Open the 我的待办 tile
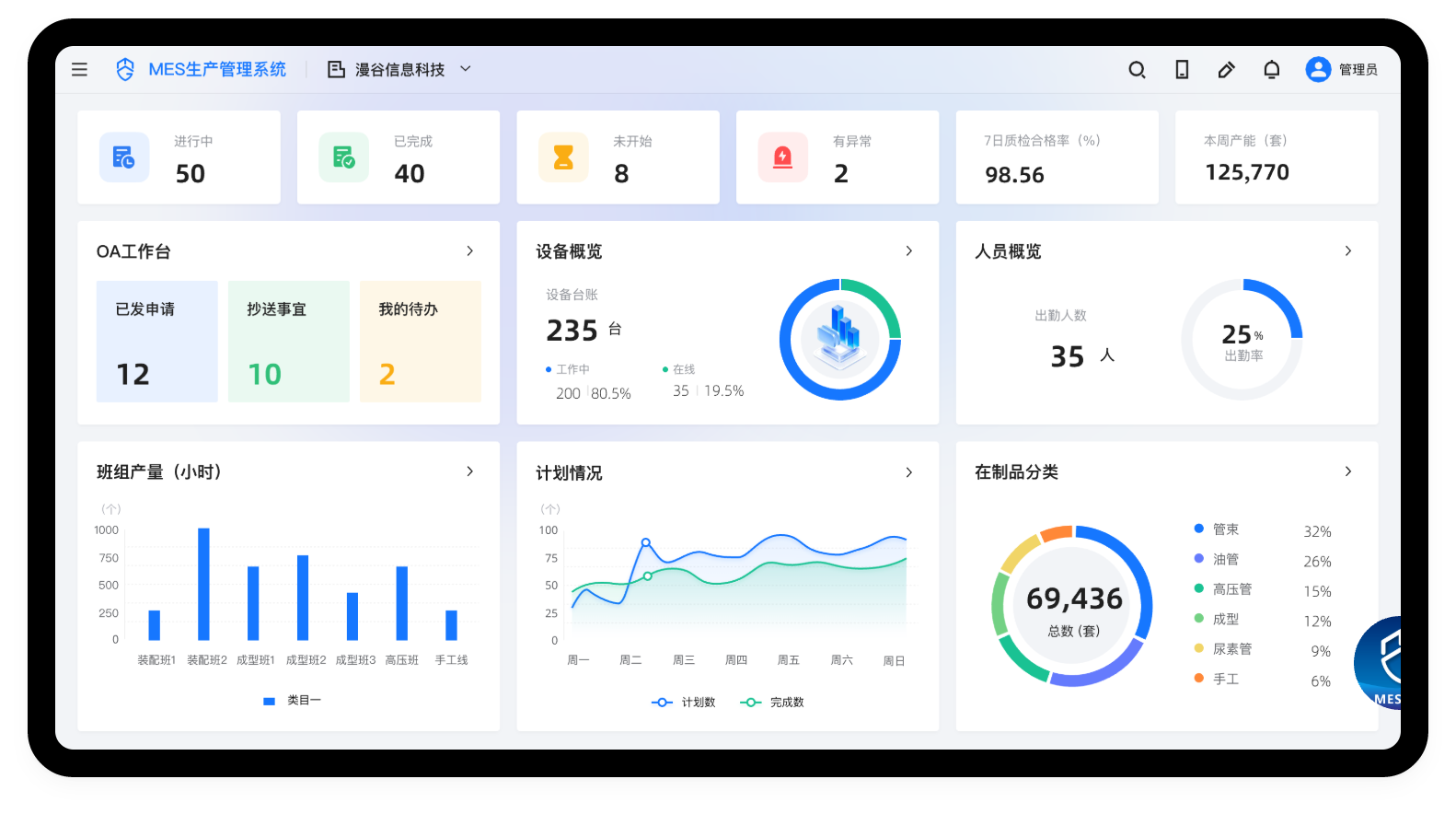Screen dimensions: 1456x814 tap(420, 342)
